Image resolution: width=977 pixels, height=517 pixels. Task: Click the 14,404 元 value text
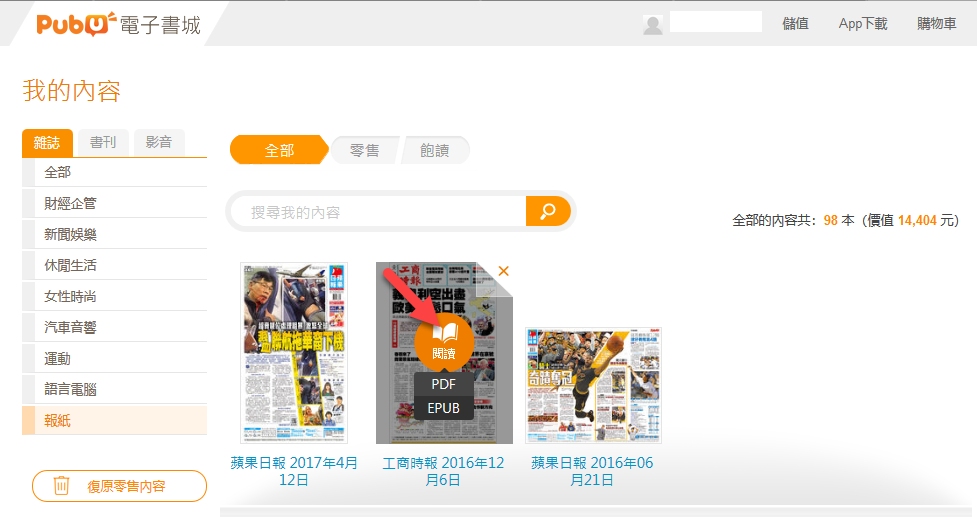tap(925, 221)
